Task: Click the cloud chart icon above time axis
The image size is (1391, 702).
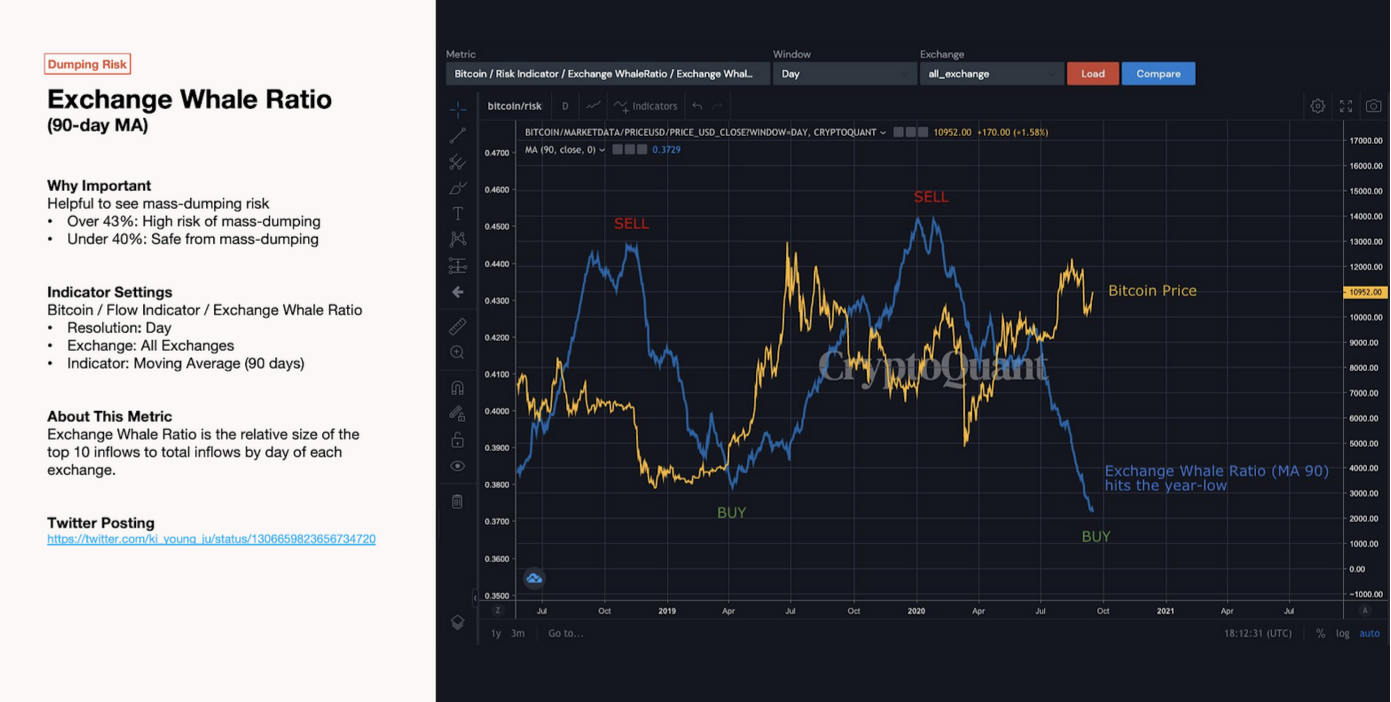Action: (534, 578)
